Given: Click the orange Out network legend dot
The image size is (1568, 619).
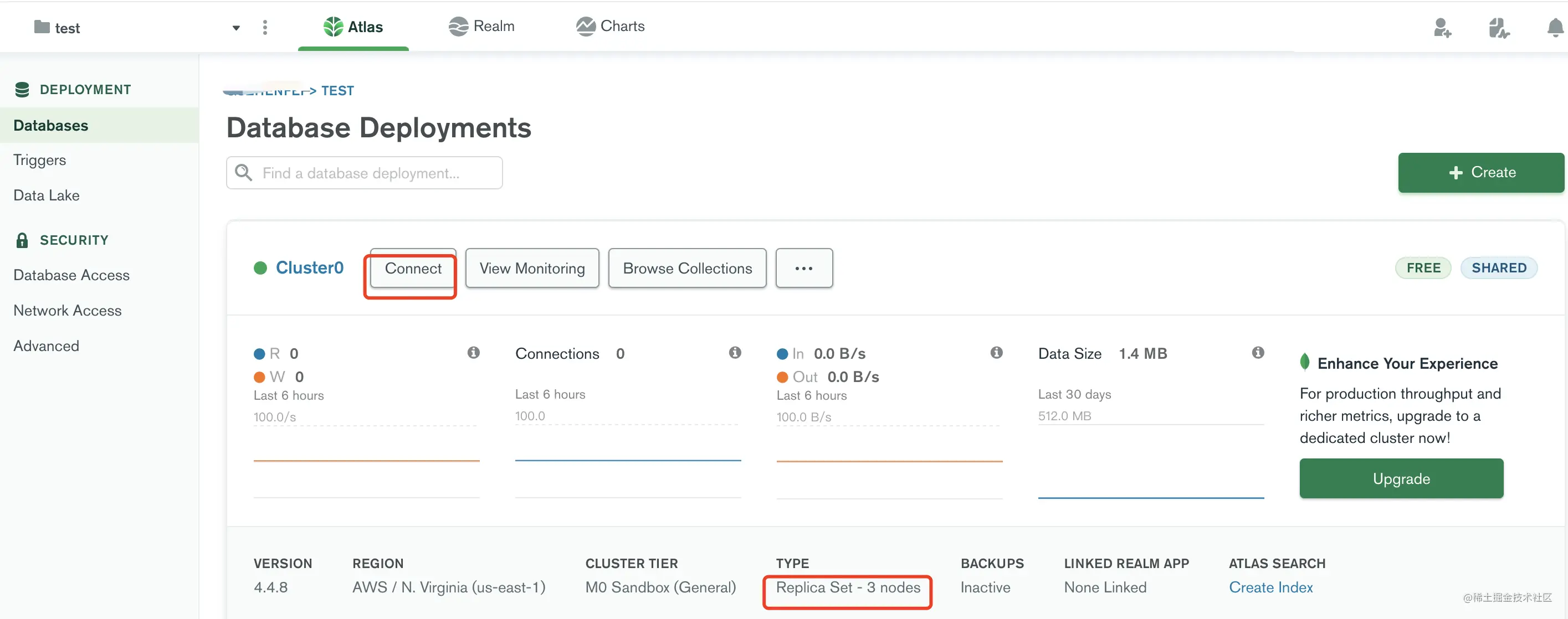Looking at the screenshot, I should [782, 377].
